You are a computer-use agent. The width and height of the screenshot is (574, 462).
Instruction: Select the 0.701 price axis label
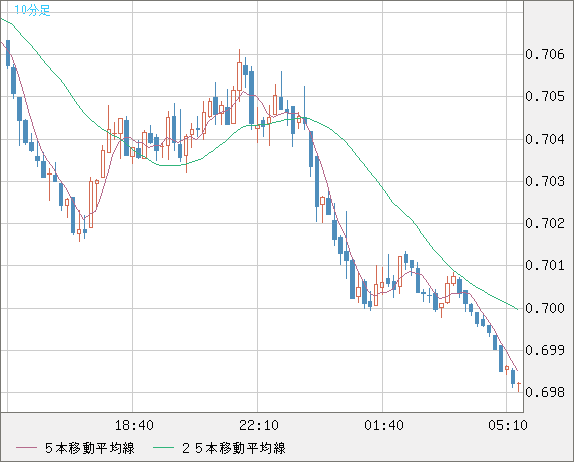click(545, 265)
